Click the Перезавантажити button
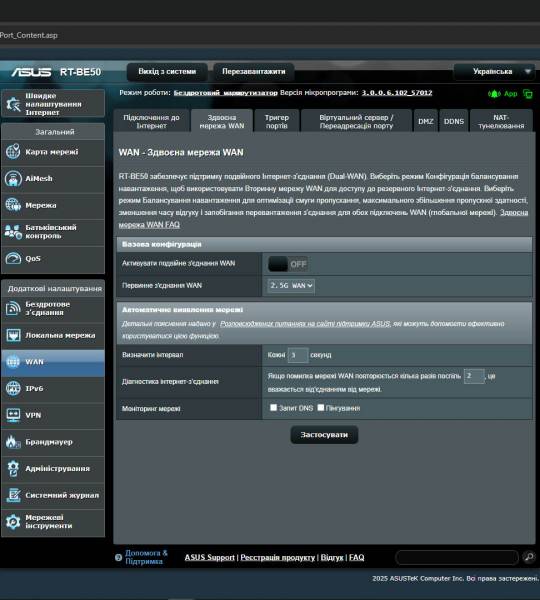Image resolution: width=540 pixels, height=600 pixels. pyautogui.click(x=254, y=72)
